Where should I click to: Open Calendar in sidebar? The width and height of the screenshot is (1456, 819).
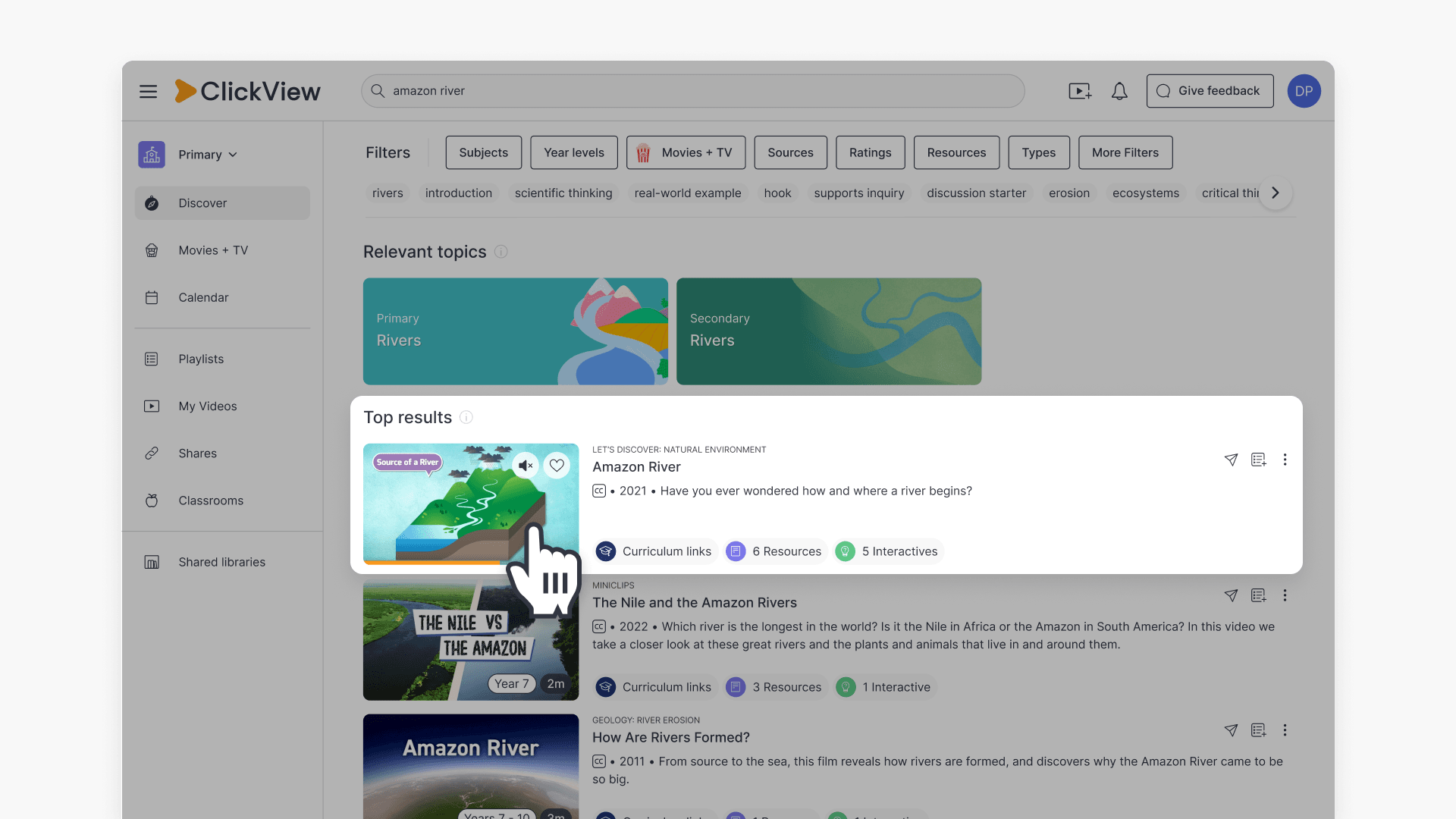click(x=222, y=297)
